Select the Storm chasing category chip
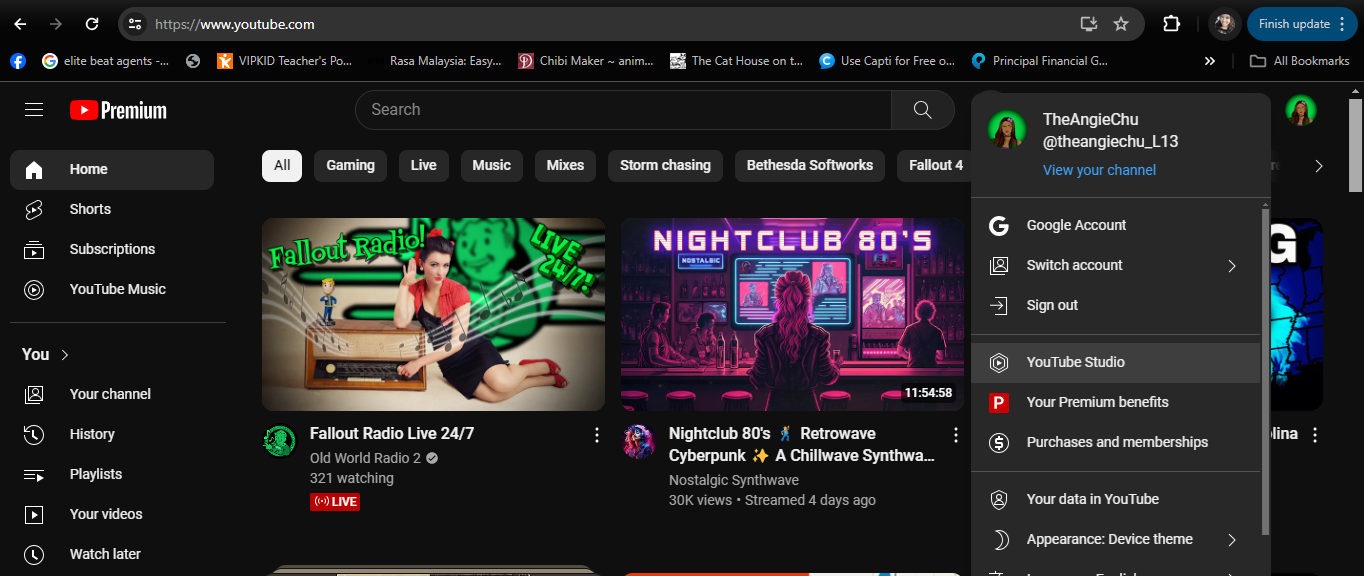This screenshot has width=1364, height=576. click(x=665, y=166)
